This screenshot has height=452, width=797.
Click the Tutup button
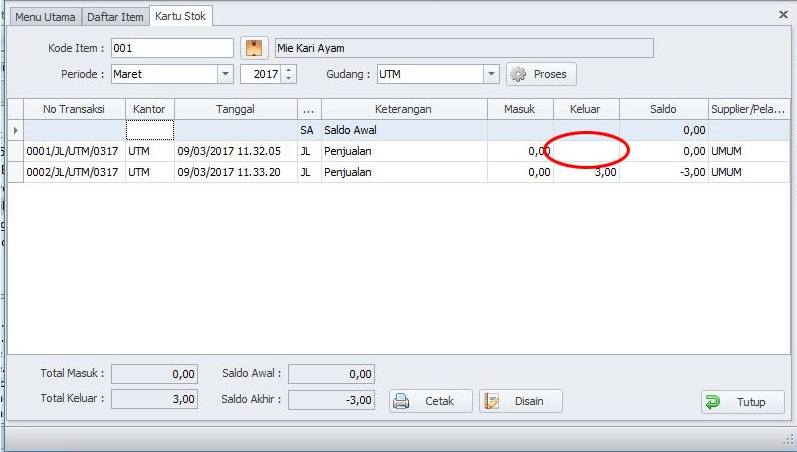tap(743, 402)
